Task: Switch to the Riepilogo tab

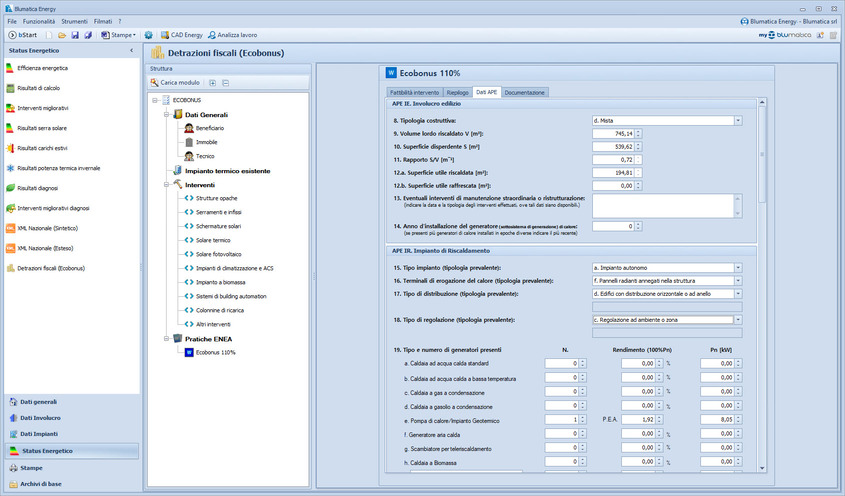Action: pos(458,93)
